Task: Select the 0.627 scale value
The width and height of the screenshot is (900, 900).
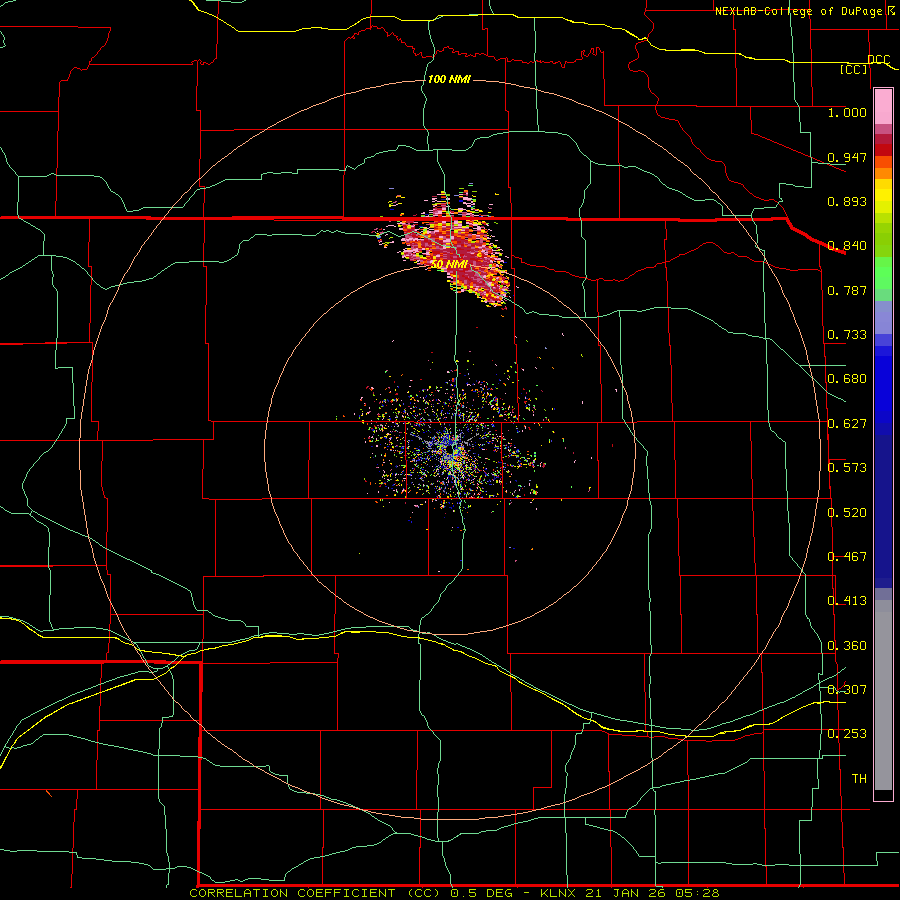Action: click(847, 424)
